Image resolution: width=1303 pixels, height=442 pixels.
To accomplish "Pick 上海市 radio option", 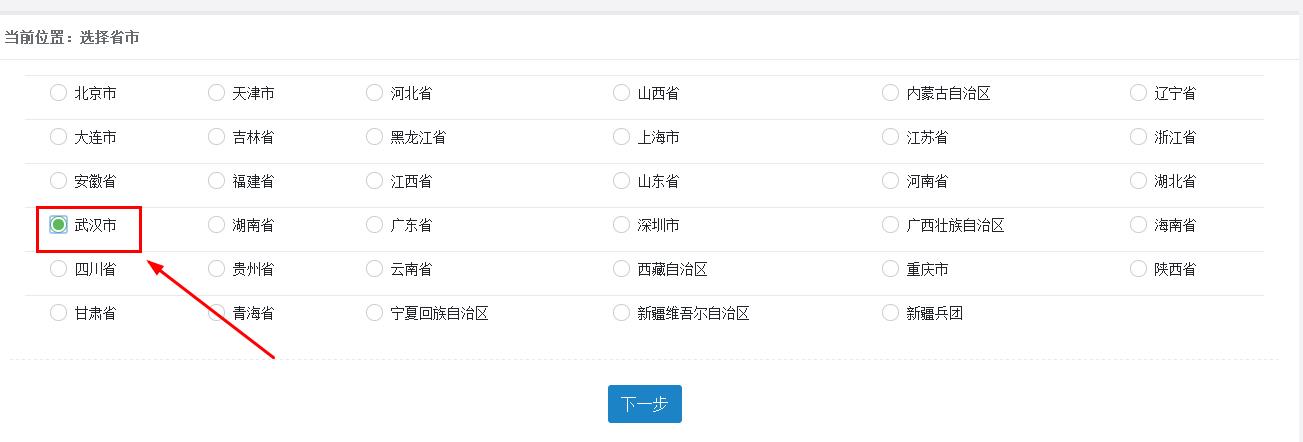I will [622, 137].
